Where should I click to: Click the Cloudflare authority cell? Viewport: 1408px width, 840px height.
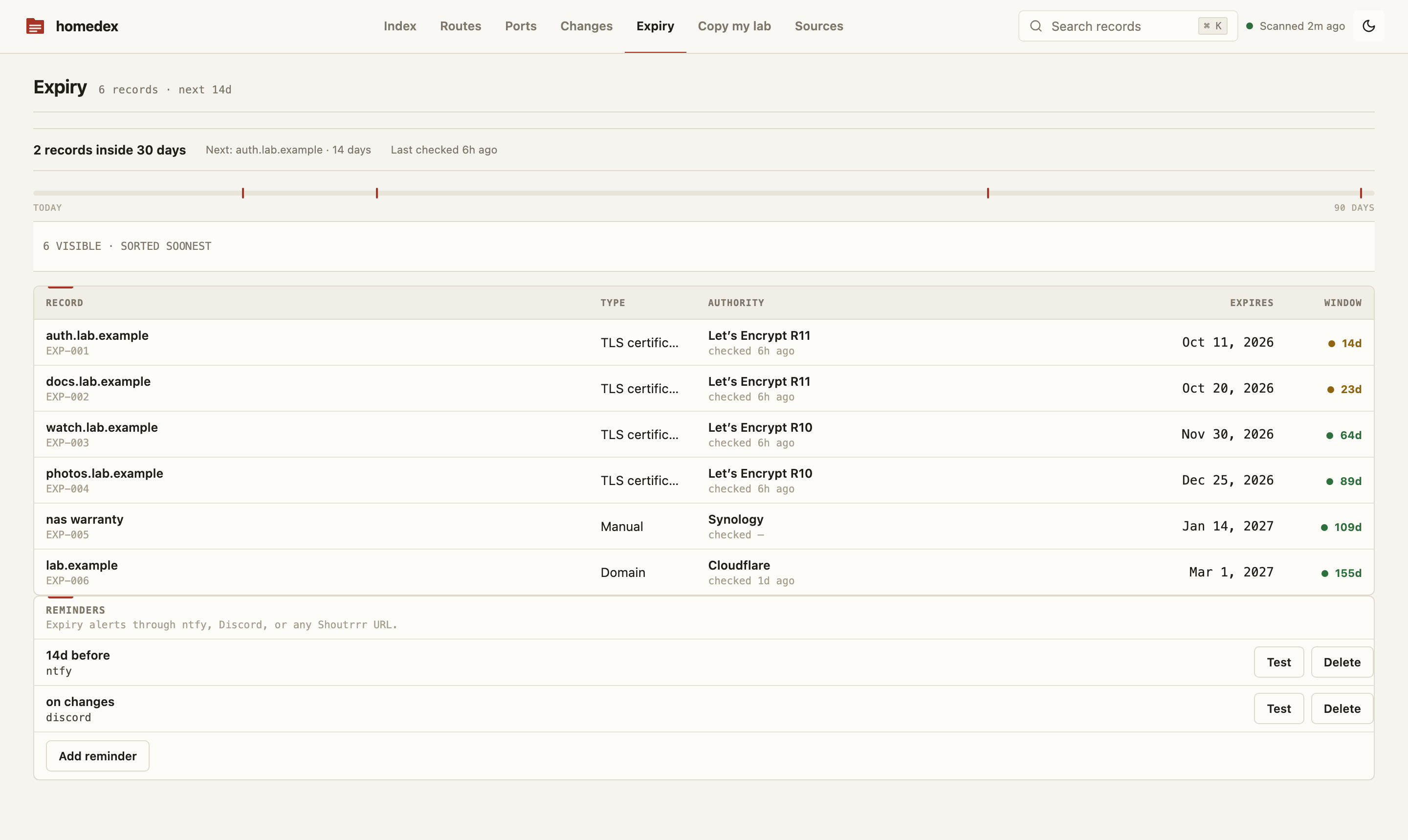(x=751, y=572)
